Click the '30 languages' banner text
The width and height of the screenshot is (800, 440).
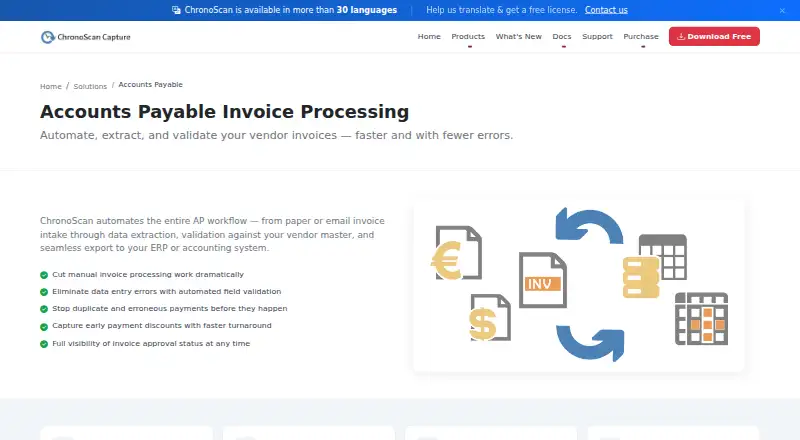pos(366,10)
